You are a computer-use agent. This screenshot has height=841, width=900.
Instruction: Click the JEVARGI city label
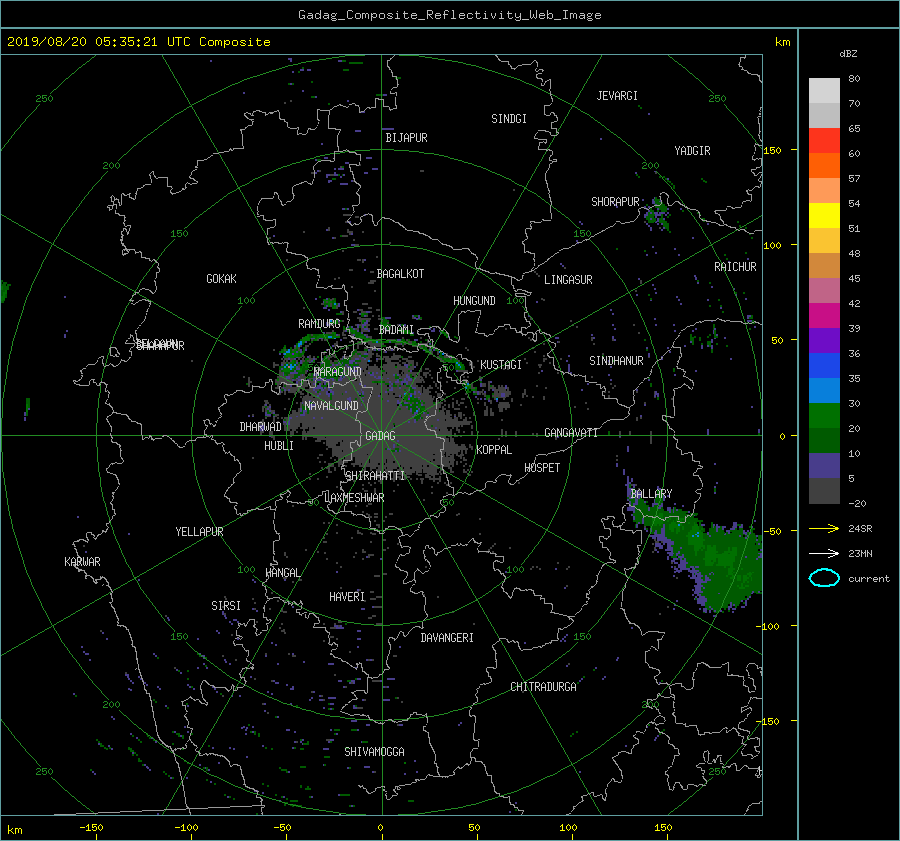pos(617,96)
